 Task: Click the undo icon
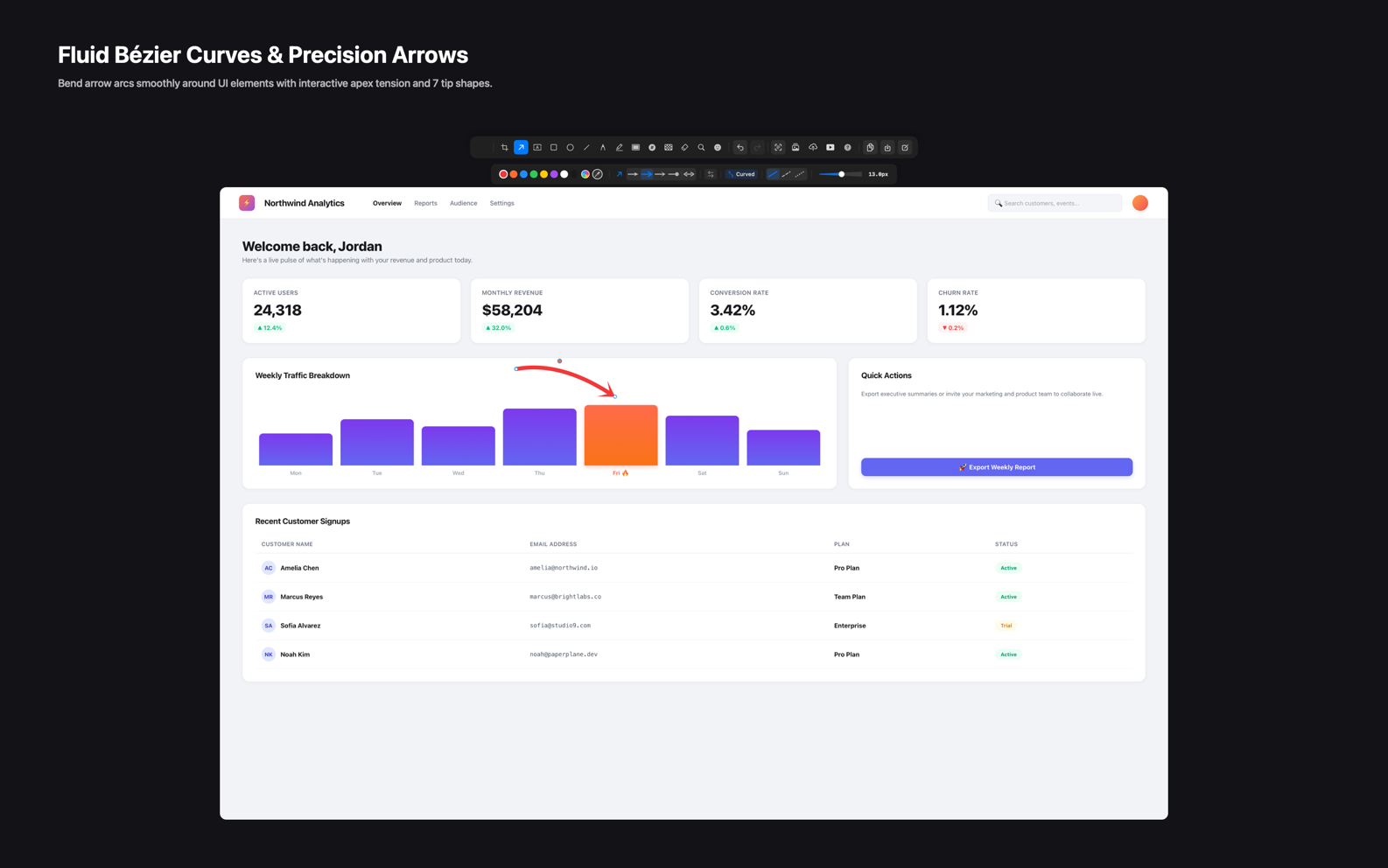click(740, 147)
